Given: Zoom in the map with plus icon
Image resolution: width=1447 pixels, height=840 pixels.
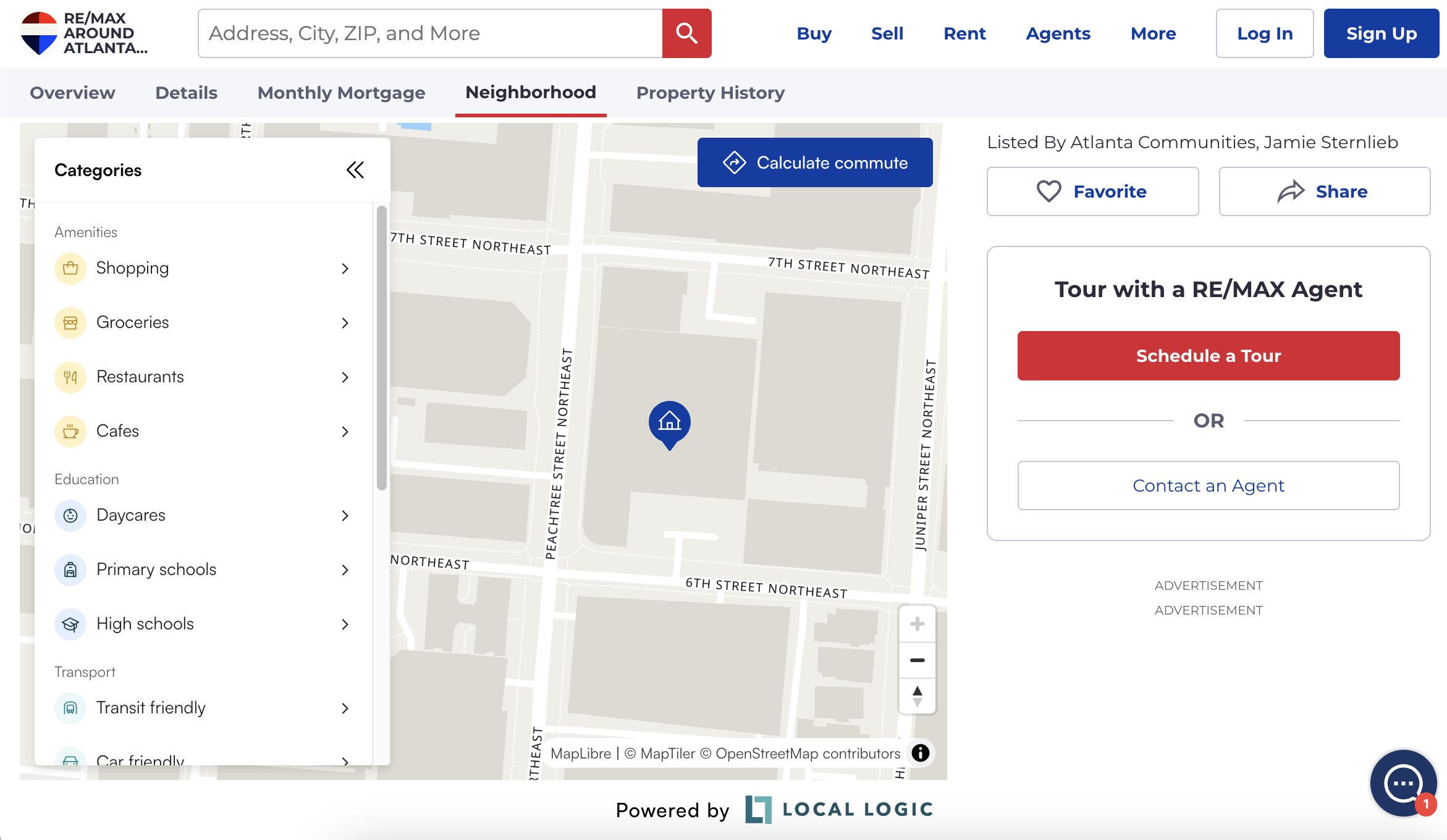Looking at the screenshot, I should click(x=917, y=624).
